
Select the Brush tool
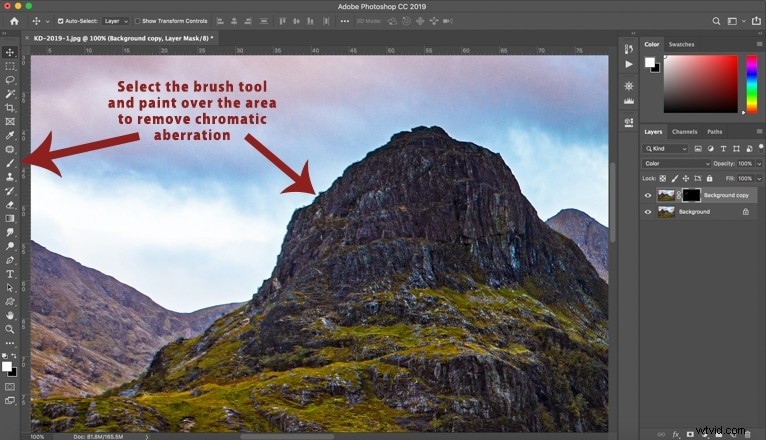(x=10, y=163)
